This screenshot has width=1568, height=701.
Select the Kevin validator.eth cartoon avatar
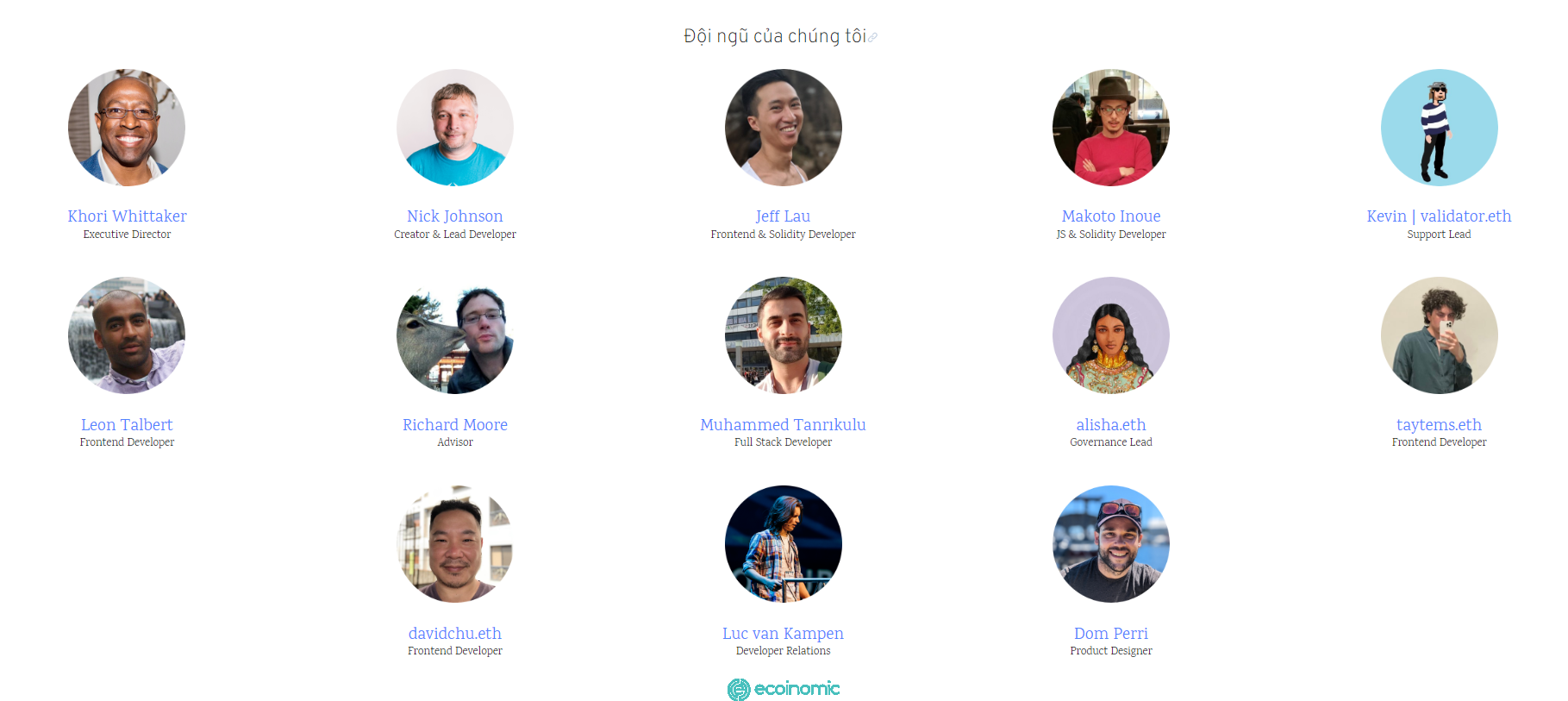click(x=1439, y=128)
